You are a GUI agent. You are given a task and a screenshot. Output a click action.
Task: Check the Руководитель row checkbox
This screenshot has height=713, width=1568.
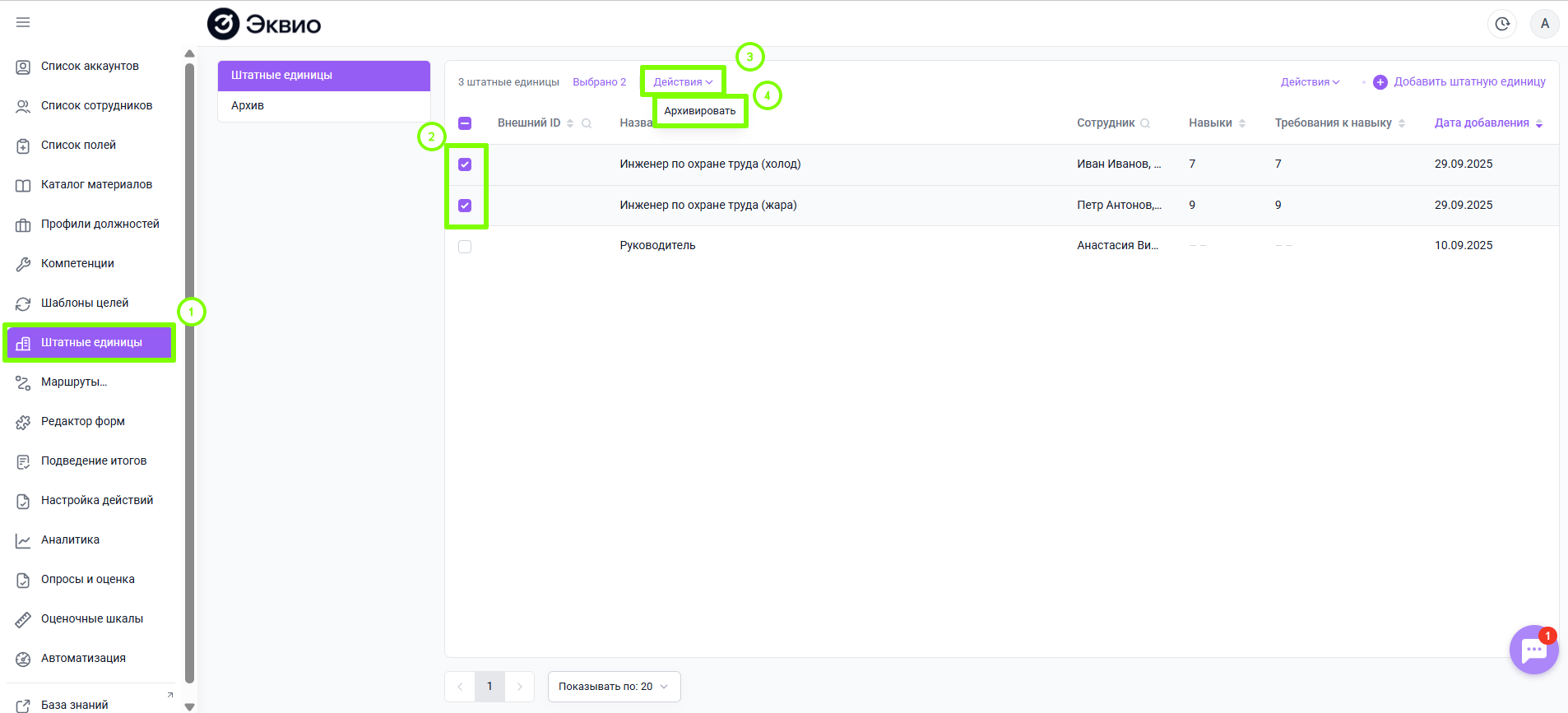point(465,247)
